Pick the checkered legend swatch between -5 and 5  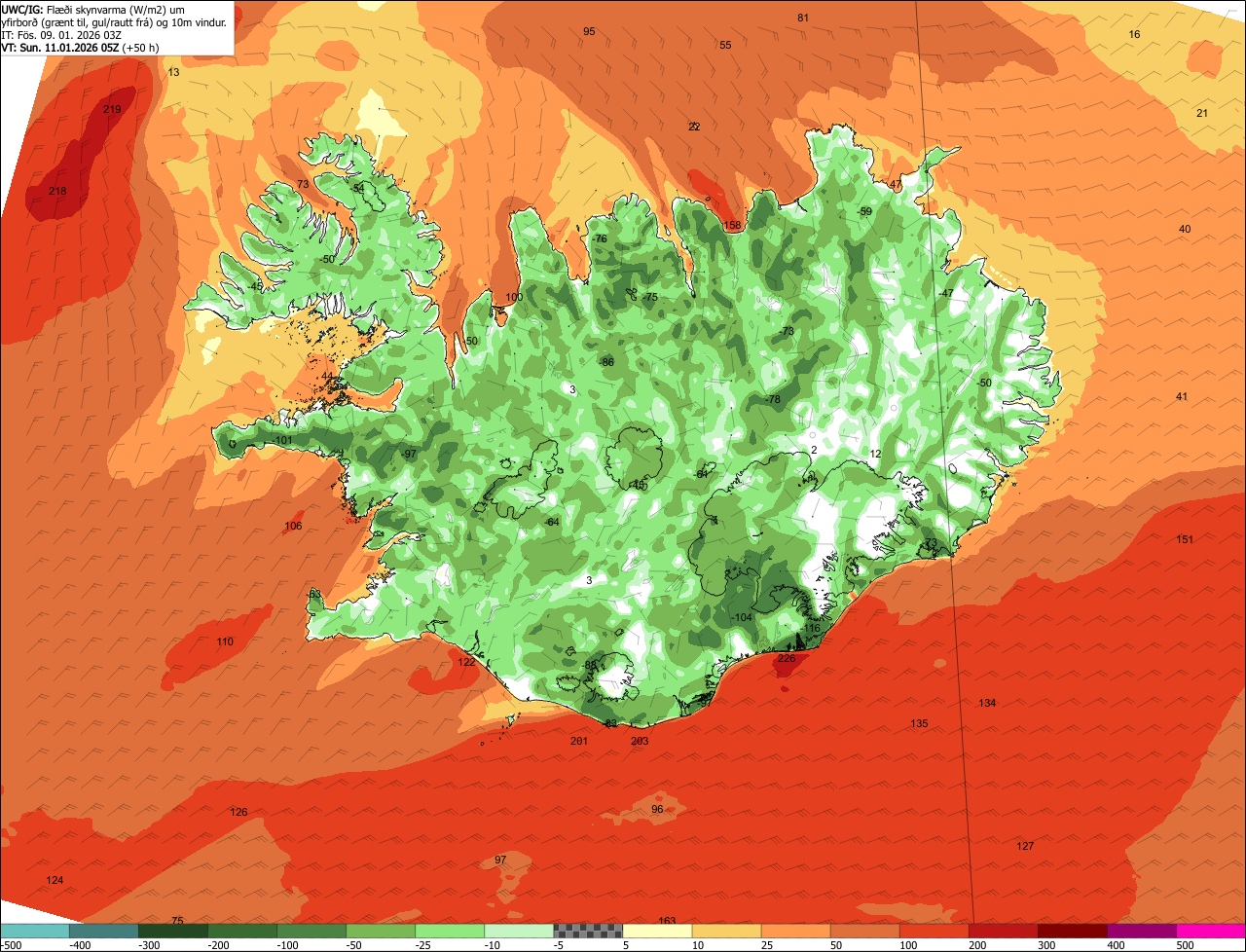click(588, 931)
